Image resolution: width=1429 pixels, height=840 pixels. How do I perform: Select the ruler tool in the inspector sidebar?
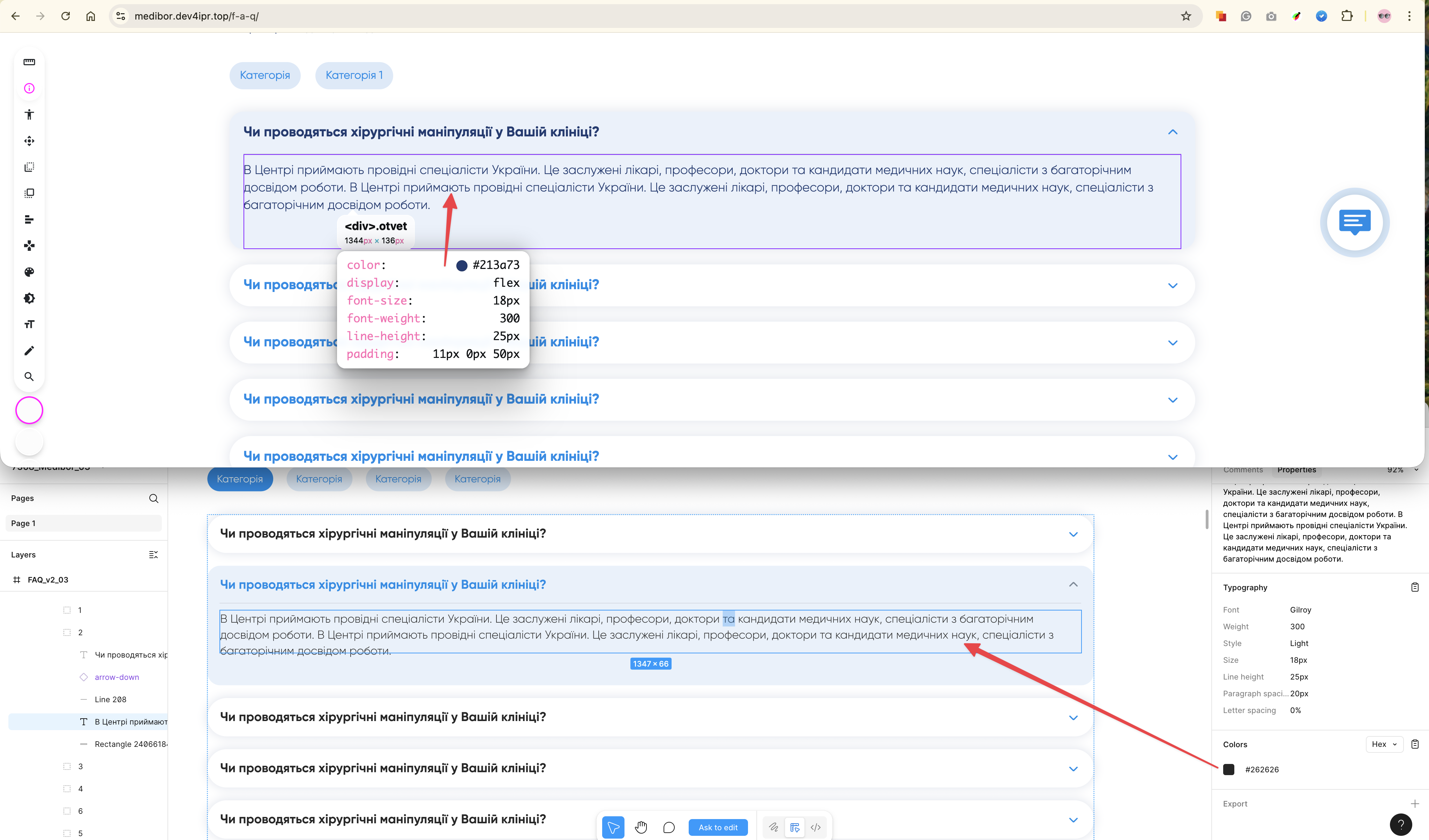point(29,62)
